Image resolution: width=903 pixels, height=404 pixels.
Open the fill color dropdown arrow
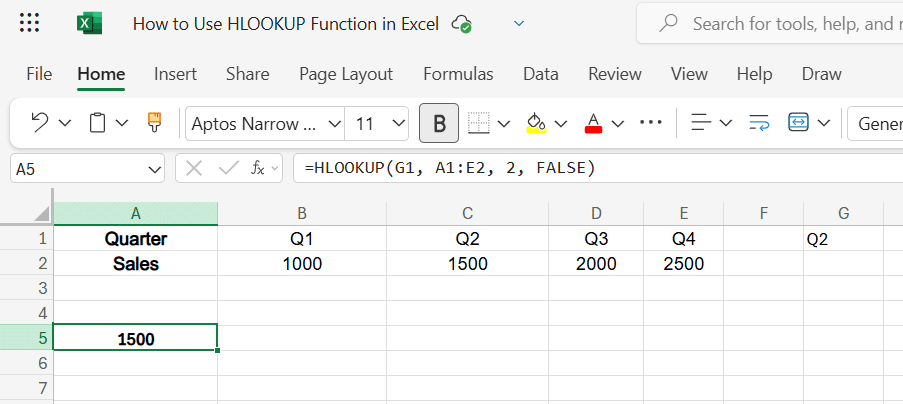click(560, 124)
